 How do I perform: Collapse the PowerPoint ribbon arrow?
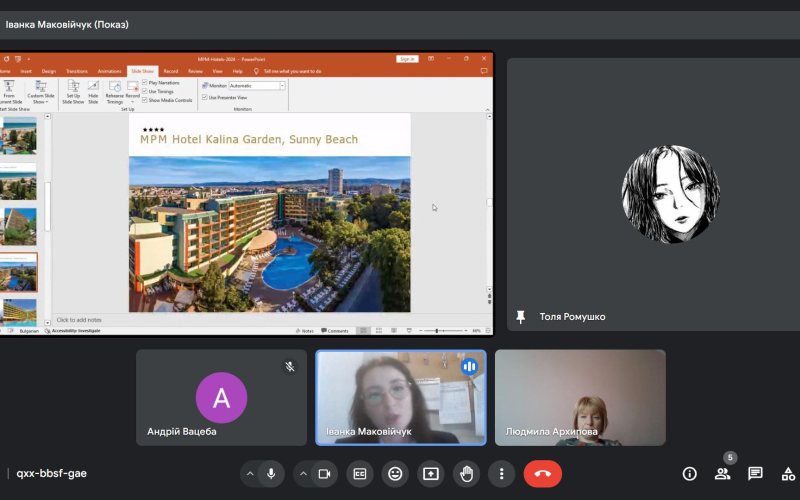pyautogui.click(x=487, y=109)
